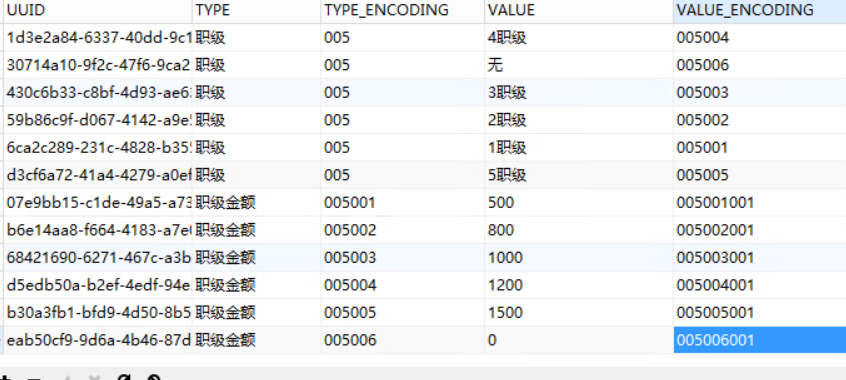The height and width of the screenshot is (380, 846).
Task: Click VALUE cell '1200'
Action: (579, 285)
